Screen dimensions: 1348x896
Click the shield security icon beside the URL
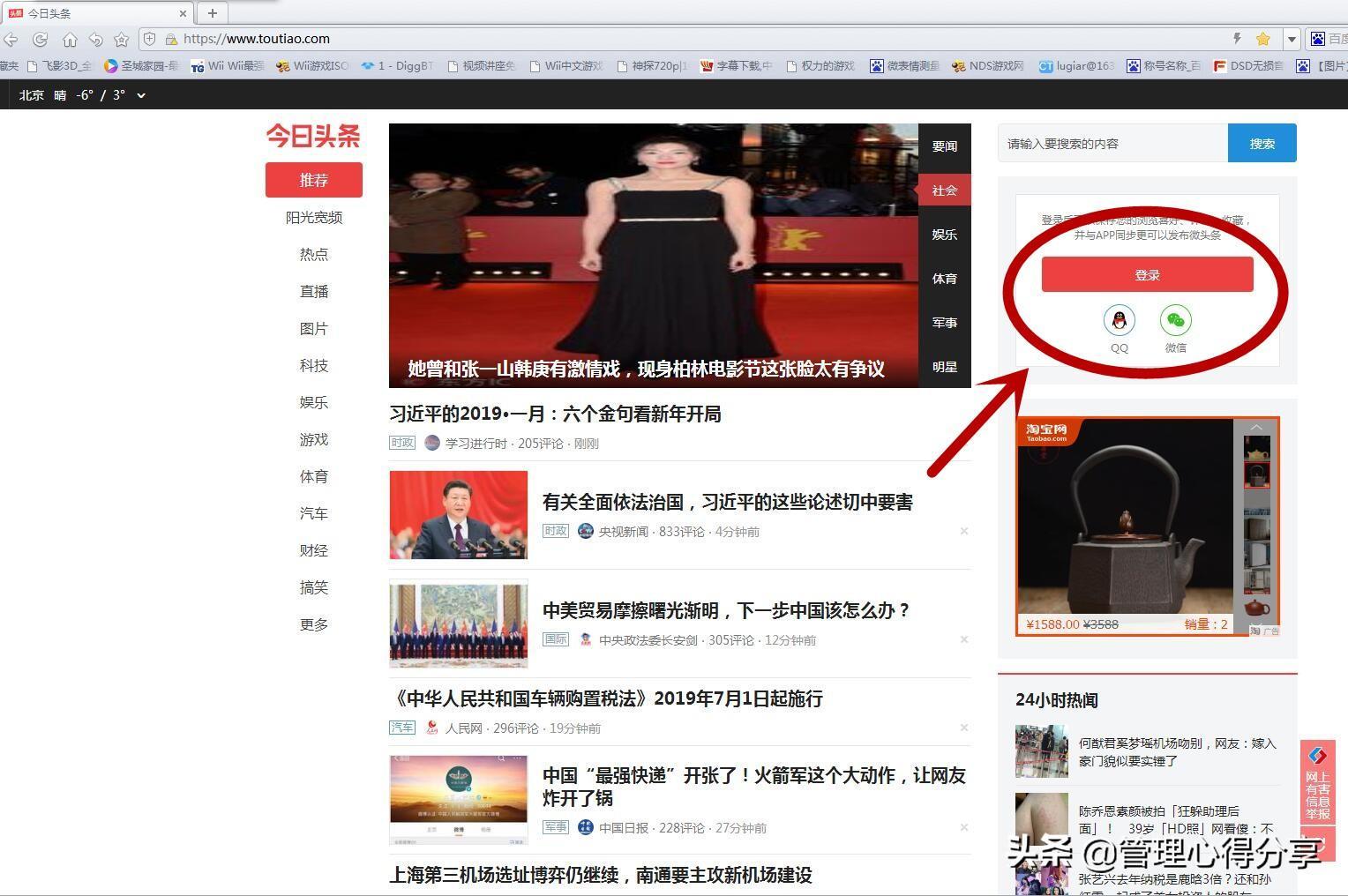(x=150, y=39)
